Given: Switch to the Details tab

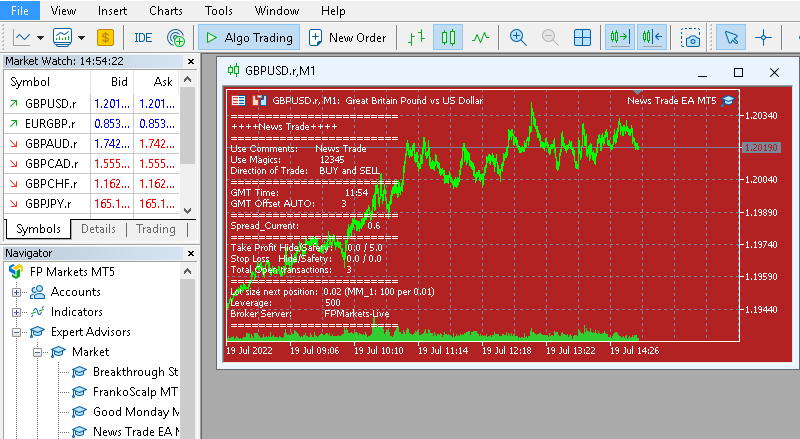Looking at the screenshot, I should (98, 229).
